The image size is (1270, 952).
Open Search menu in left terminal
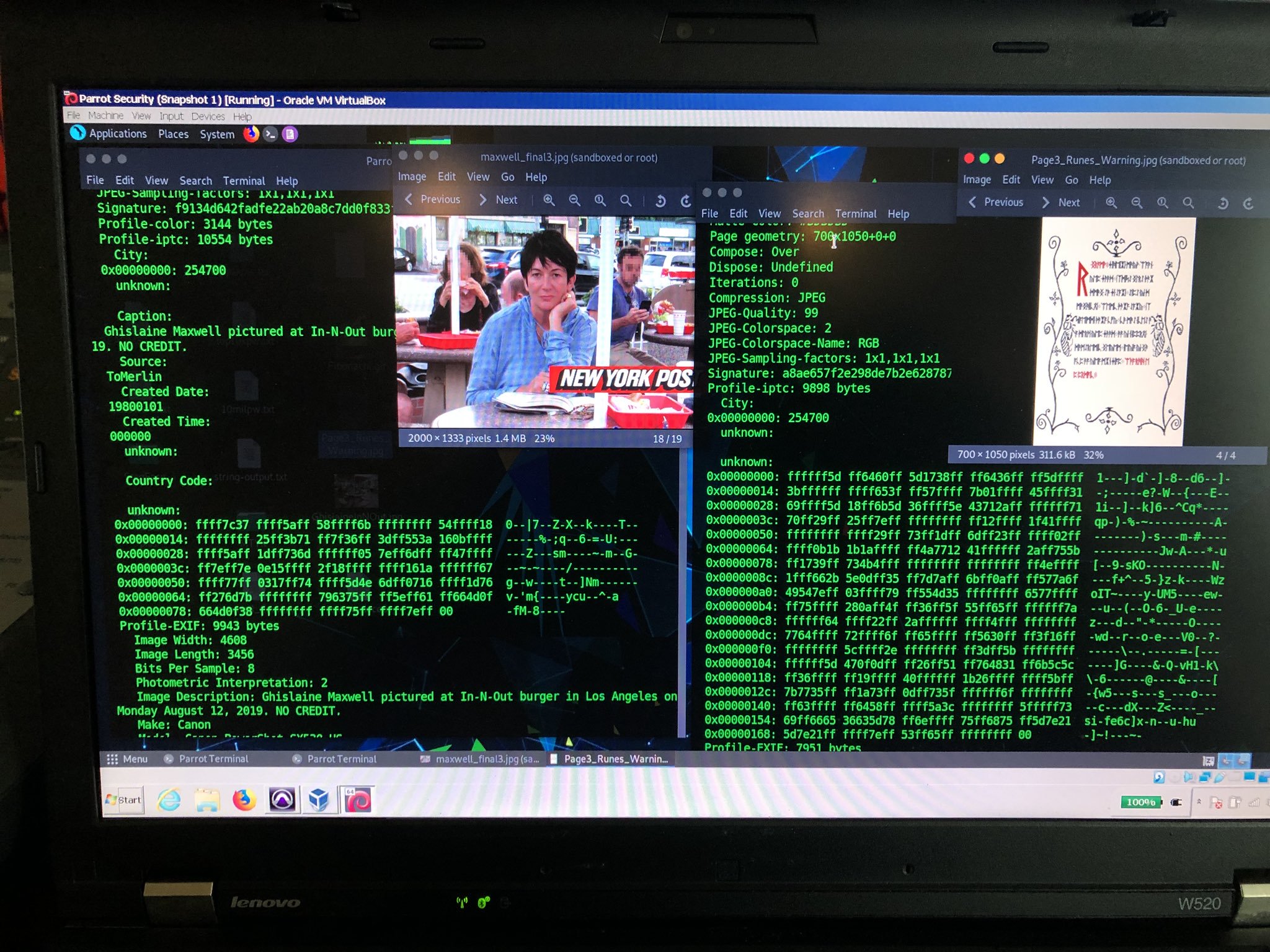coord(195,180)
